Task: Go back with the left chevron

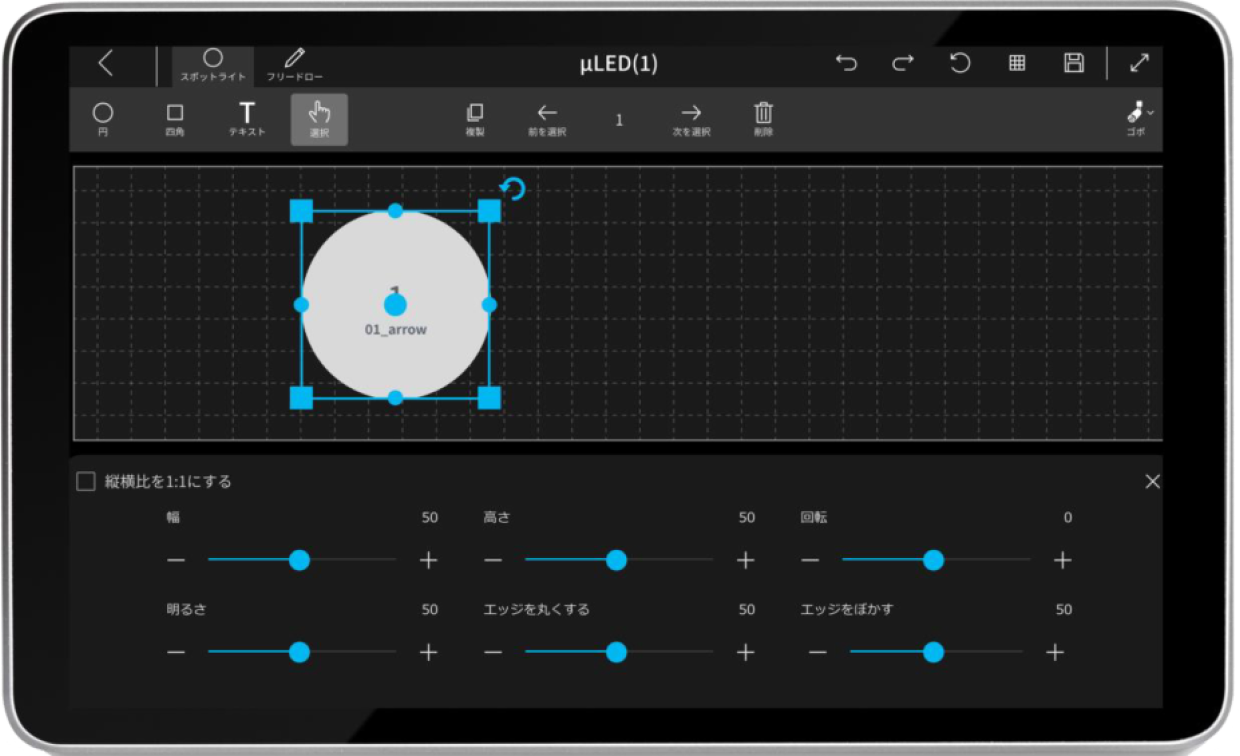Action: point(106,64)
